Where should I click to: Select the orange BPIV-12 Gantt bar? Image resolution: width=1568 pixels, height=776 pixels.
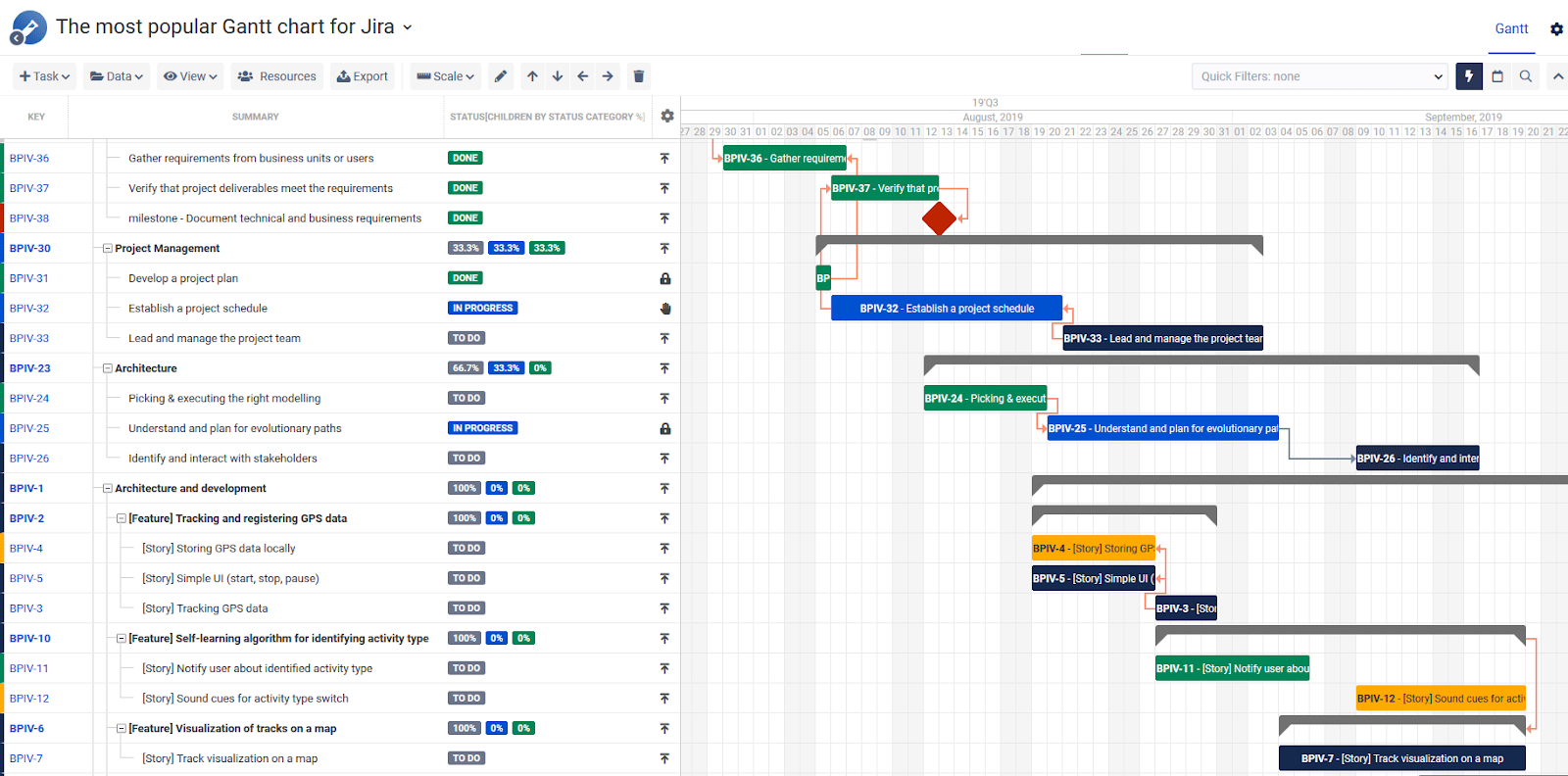[x=1441, y=699]
